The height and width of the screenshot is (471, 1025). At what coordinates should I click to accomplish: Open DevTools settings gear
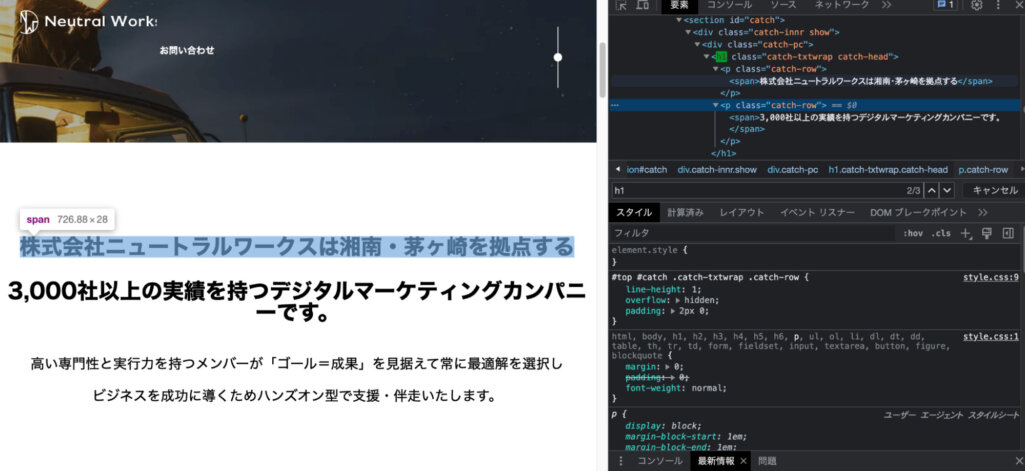[976, 5]
